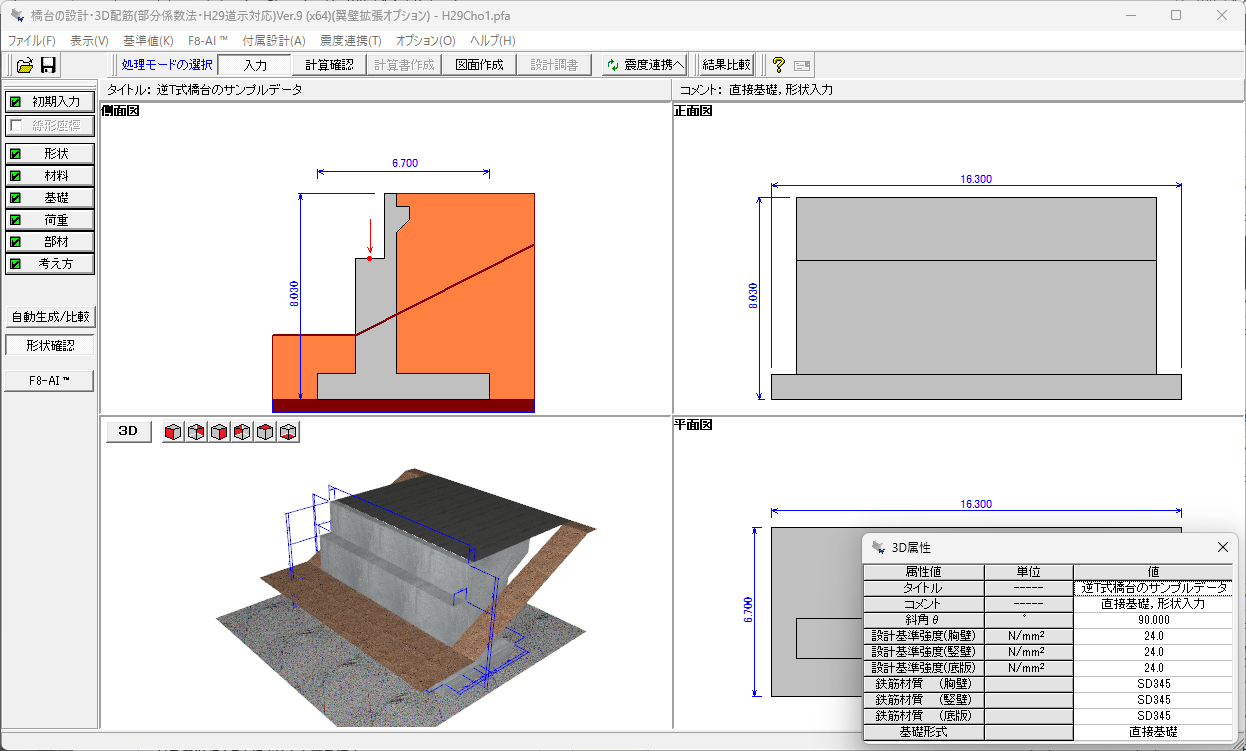Select the first cube view icon with red front-left face
1246x751 pixels.
tap(174, 432)
